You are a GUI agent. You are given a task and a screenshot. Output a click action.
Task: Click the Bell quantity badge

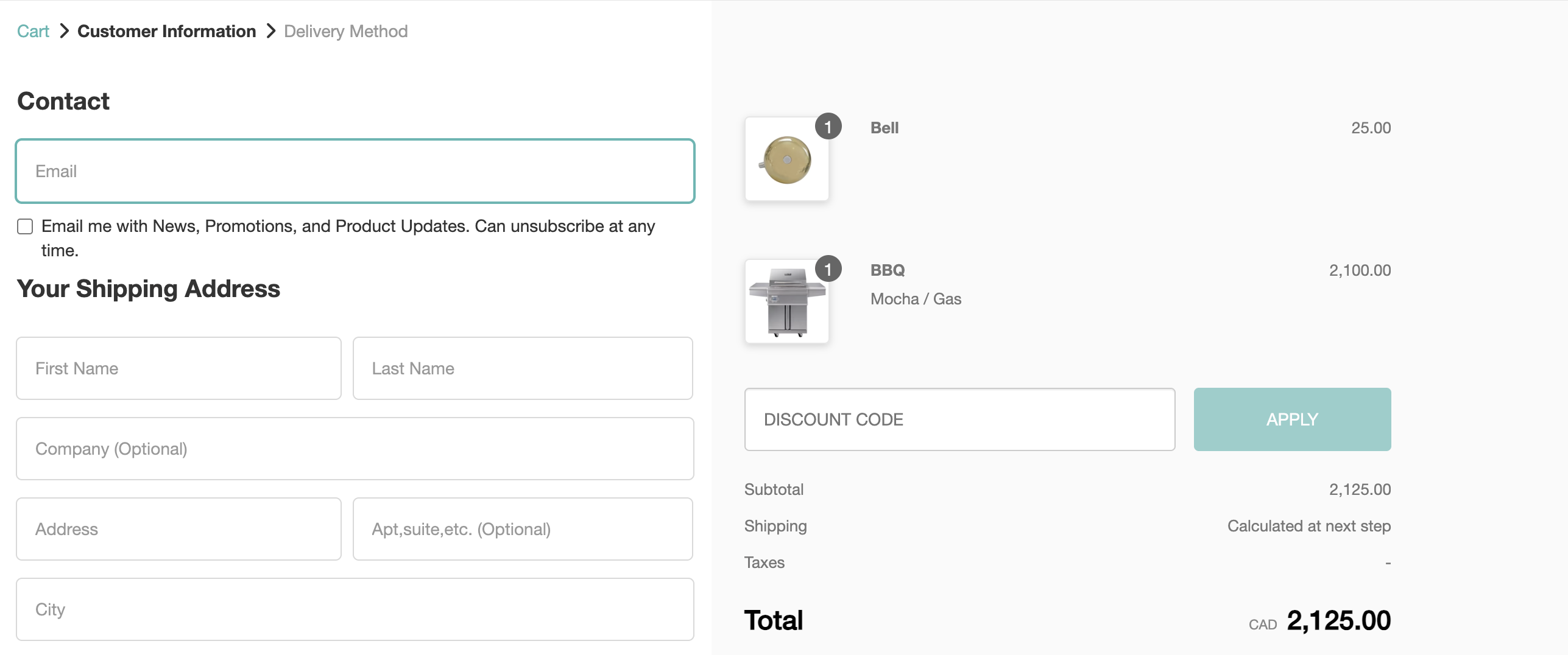tap(828, 127)
